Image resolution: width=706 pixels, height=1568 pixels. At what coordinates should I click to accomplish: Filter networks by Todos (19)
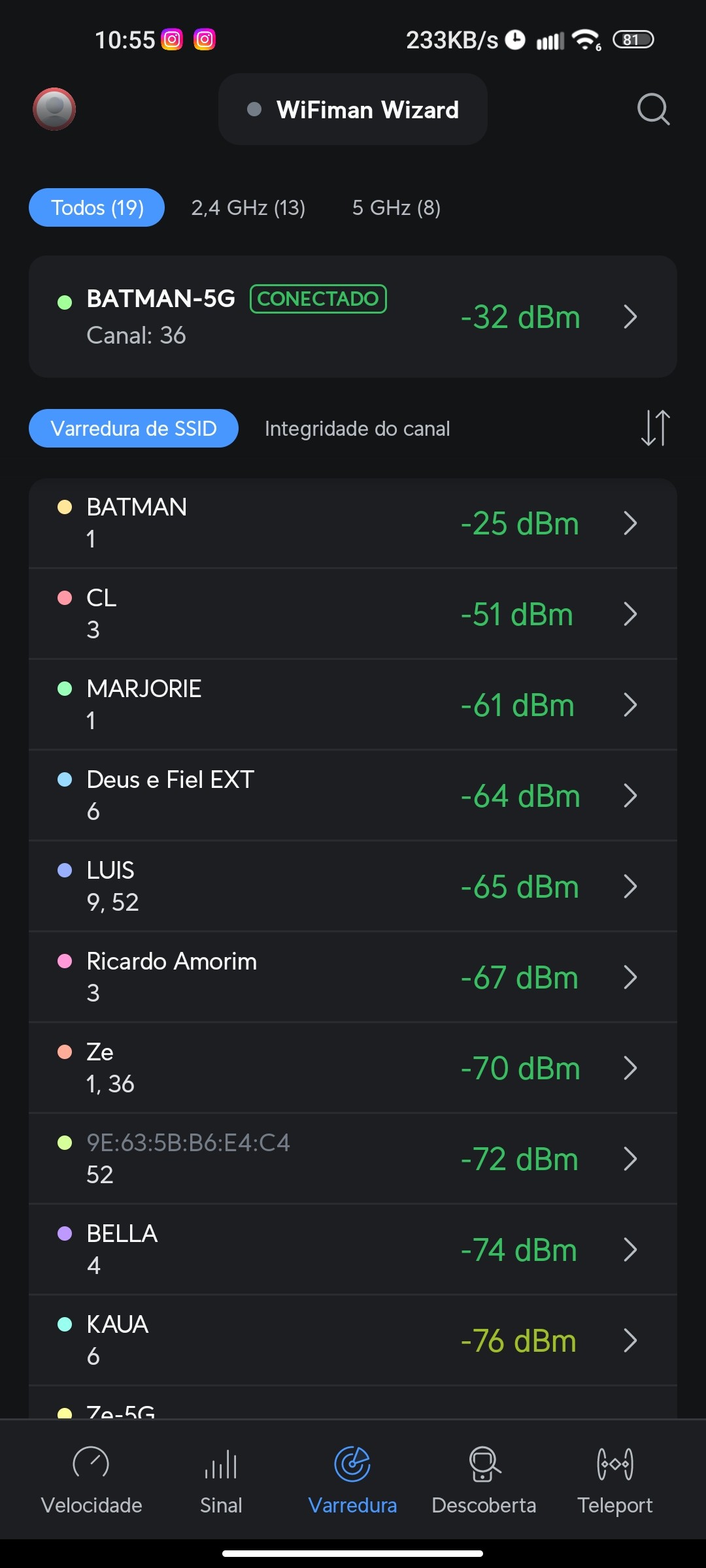(x=97, y=208)
